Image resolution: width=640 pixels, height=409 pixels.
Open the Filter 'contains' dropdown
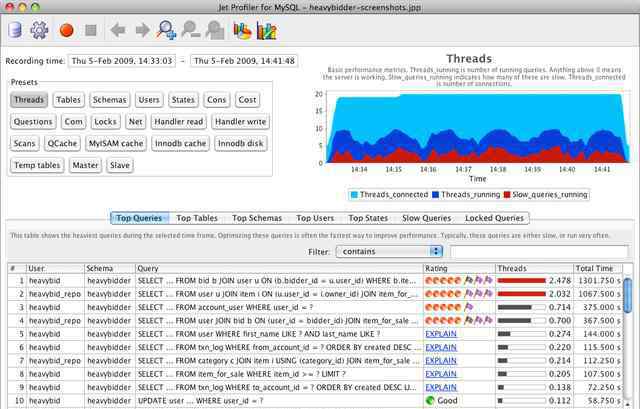pos(389,251)
